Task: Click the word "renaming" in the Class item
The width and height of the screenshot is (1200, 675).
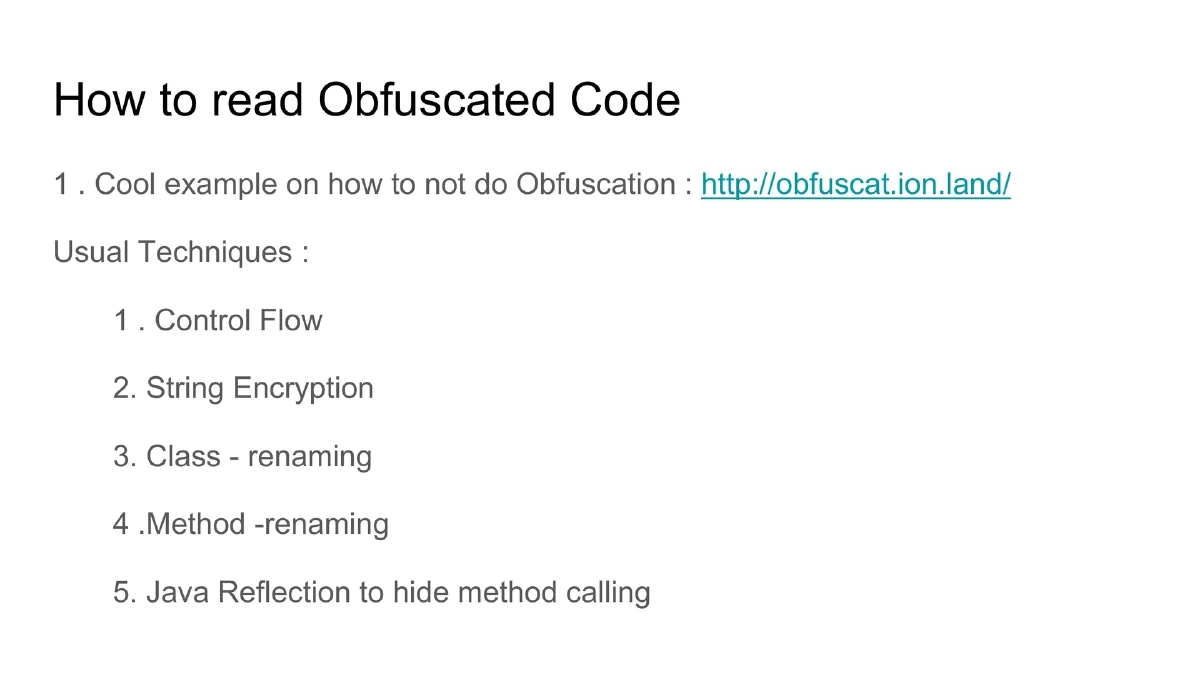Action: click(x=310, y=457)
